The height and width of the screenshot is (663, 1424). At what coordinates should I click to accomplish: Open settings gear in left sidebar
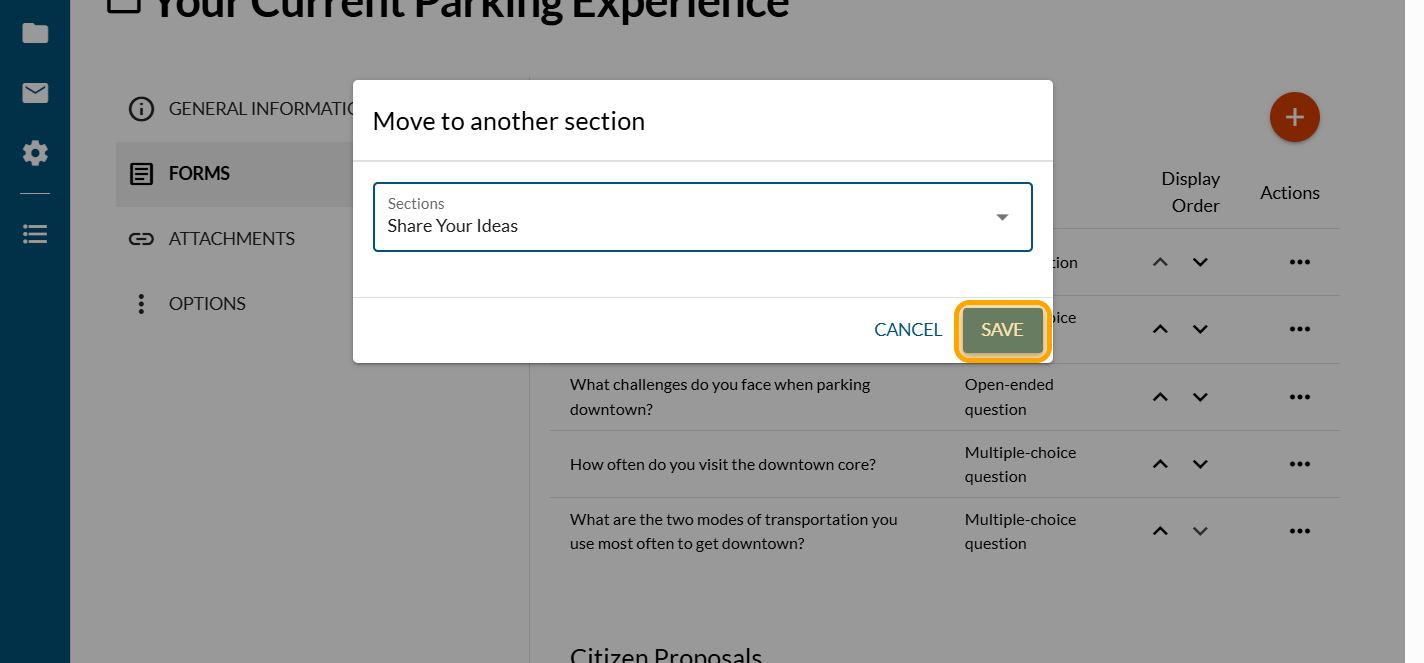(35, 153)
